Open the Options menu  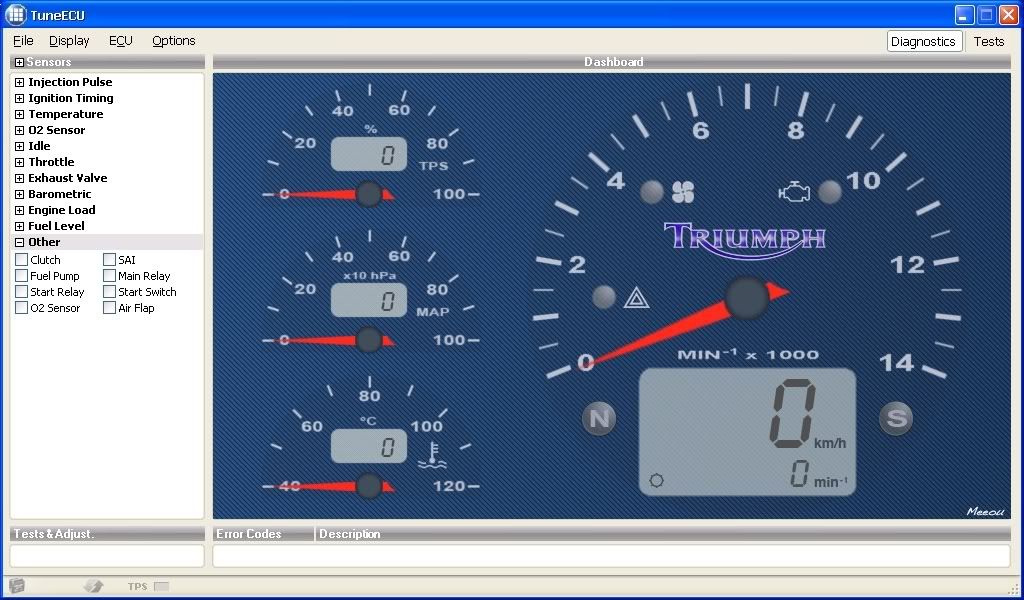pos(174,40)
